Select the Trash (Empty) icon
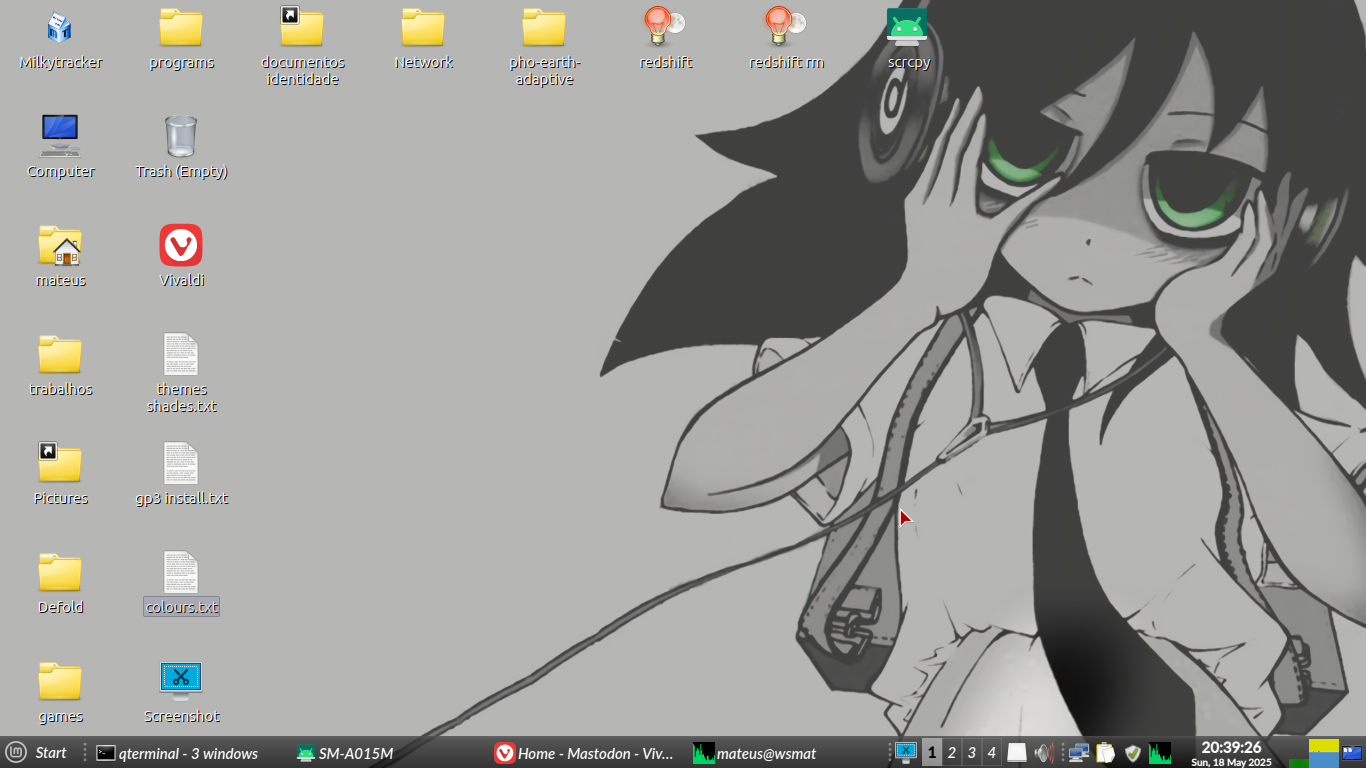Image resolution: width=1366 pixels, height=768 pixels. click(181, 136)
